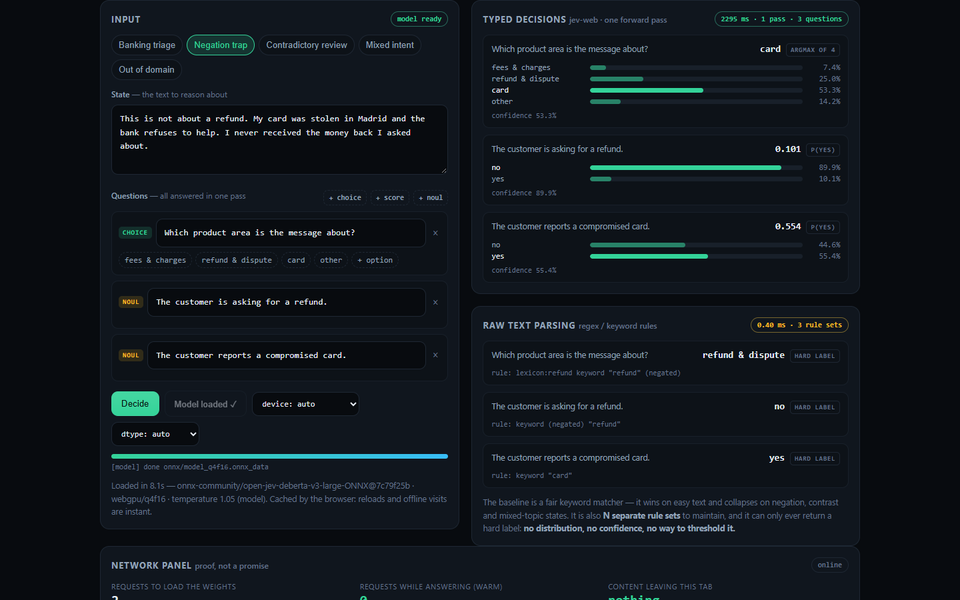Click the '[model] done onnx/model_q4f16.onnx_data' log line
960x600 pixels.
(190, 467)
